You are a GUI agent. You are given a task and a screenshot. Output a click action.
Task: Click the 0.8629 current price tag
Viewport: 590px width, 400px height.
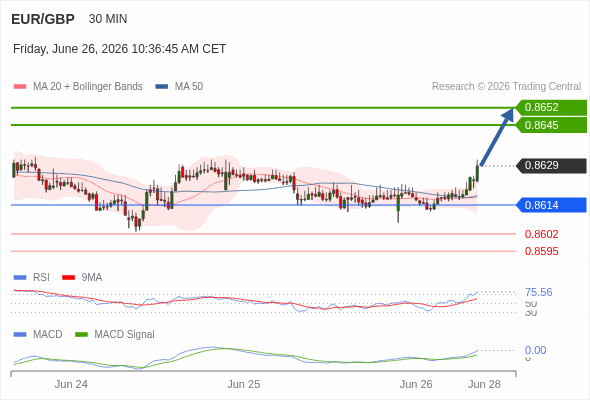(x=551, y=166)
